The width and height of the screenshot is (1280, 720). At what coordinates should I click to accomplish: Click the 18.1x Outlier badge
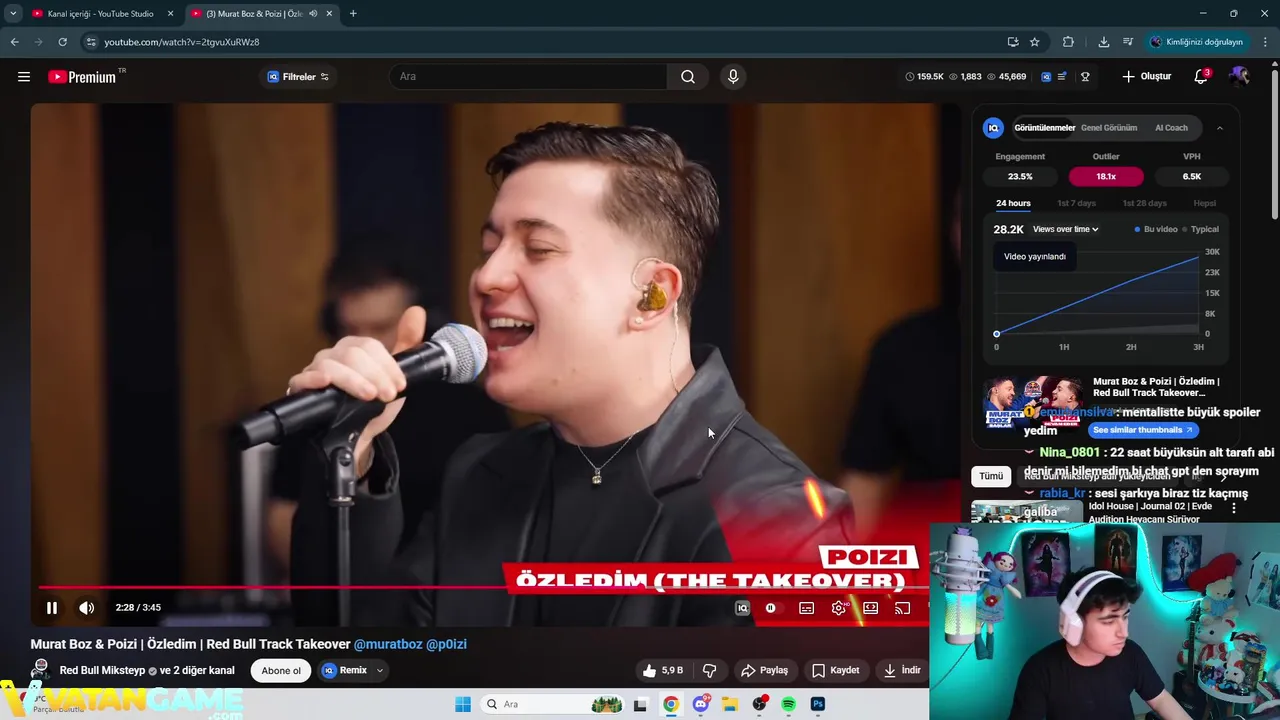click(x=1106, y=176)
